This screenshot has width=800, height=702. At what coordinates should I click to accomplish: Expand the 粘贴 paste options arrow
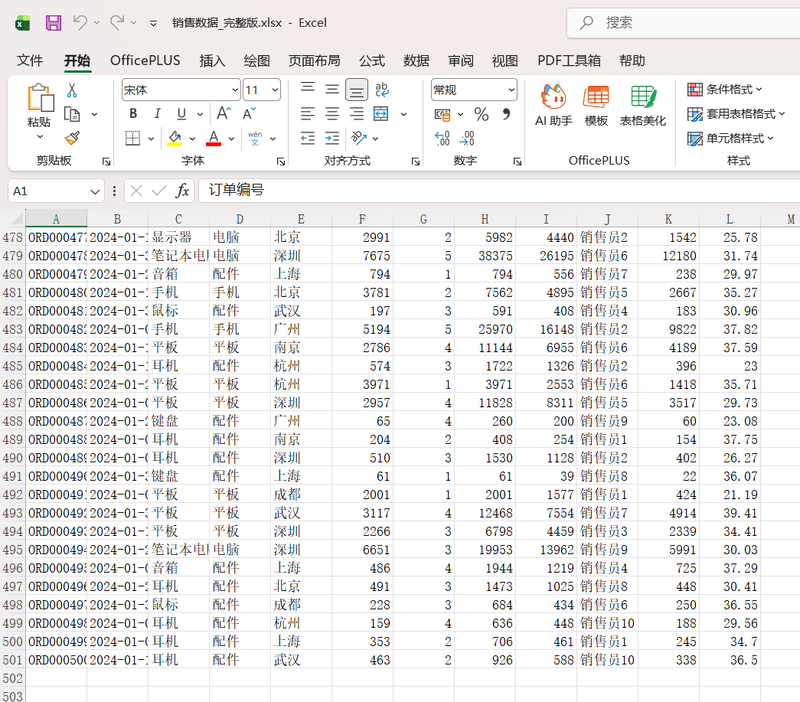[40, 137]
